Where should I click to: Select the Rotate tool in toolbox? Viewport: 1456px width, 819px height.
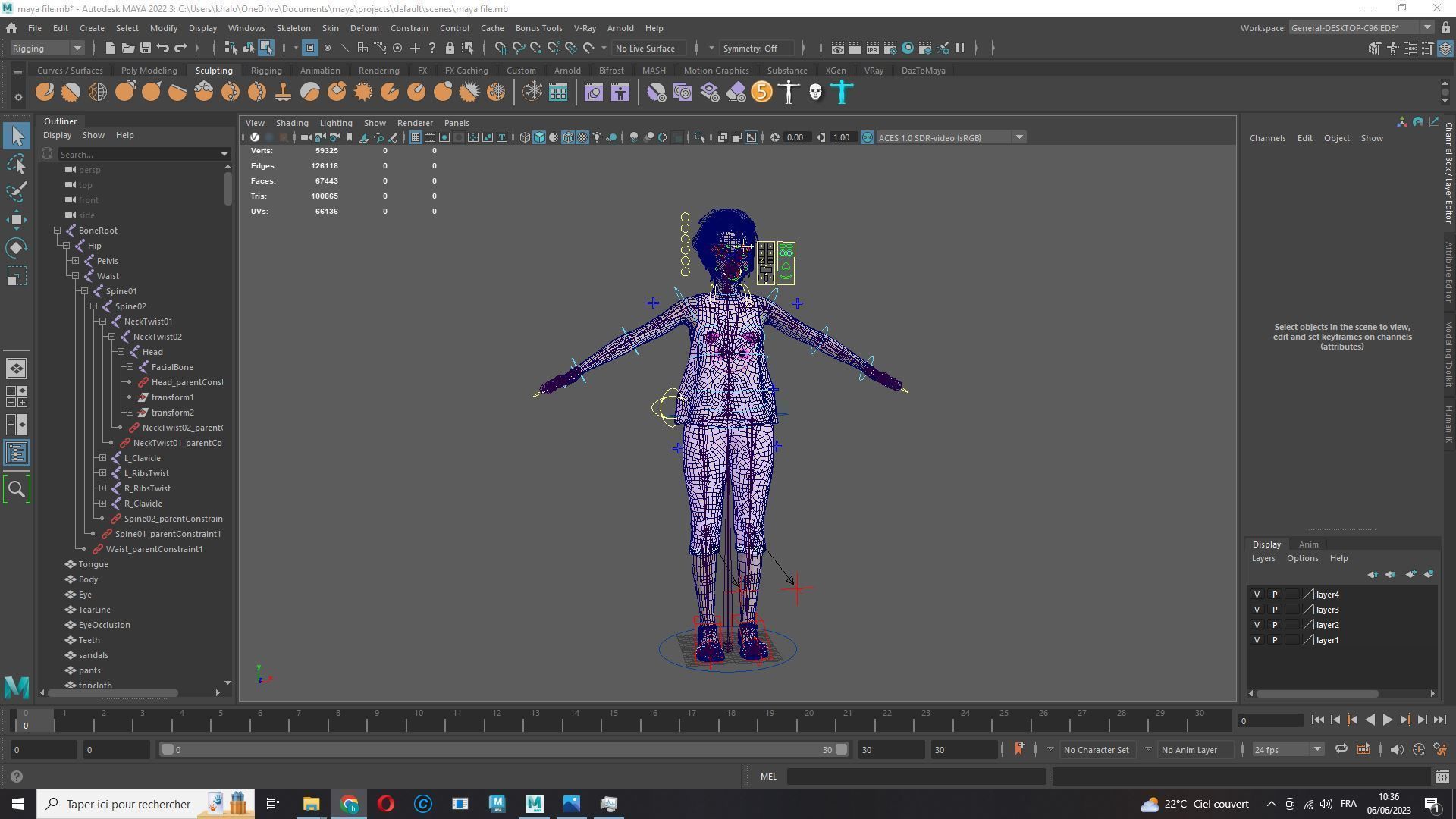pos(17,248)
